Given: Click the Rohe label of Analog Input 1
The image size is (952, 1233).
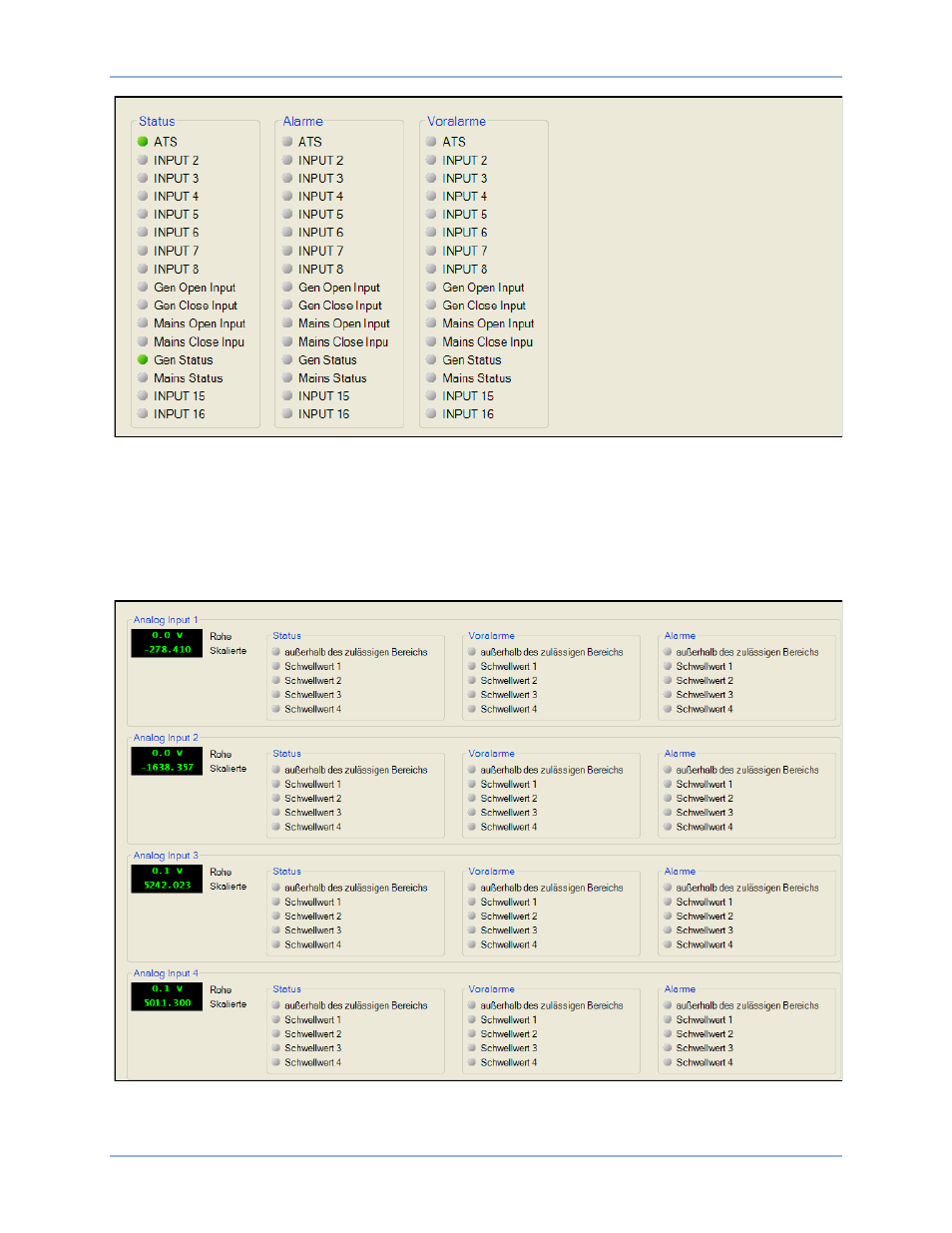Looking at the screenshot, I should coord(221,636).
